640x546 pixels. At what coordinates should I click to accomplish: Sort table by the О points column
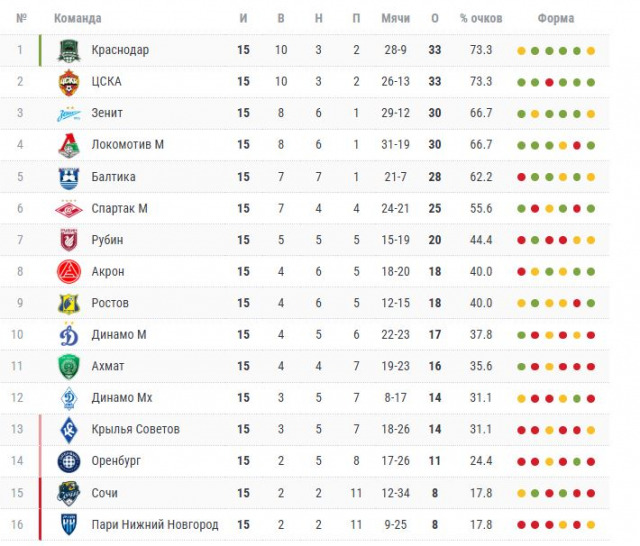[435, 19]
